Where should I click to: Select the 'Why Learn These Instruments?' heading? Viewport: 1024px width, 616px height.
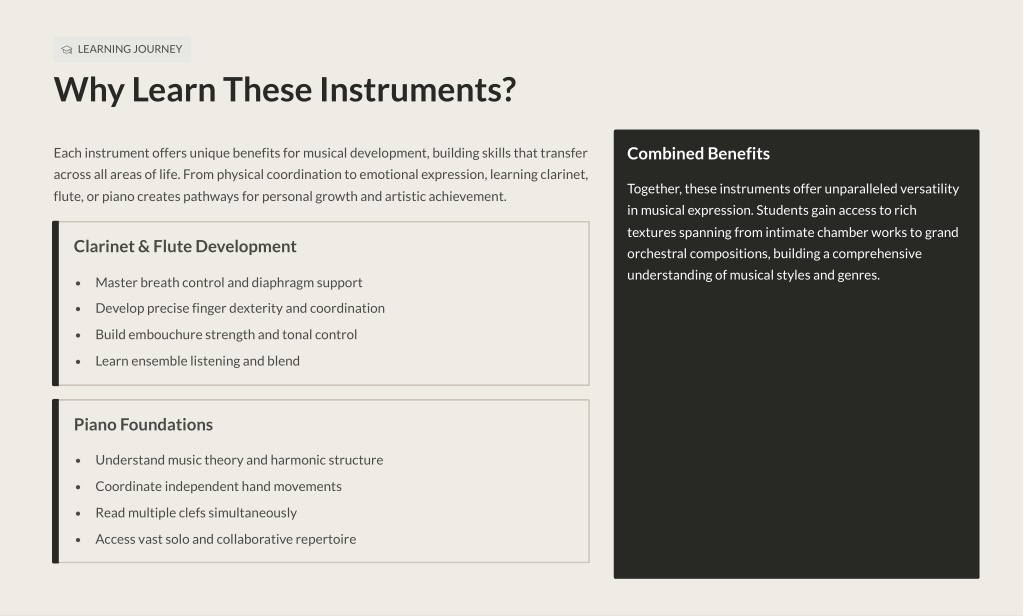(x=285, y=90)
